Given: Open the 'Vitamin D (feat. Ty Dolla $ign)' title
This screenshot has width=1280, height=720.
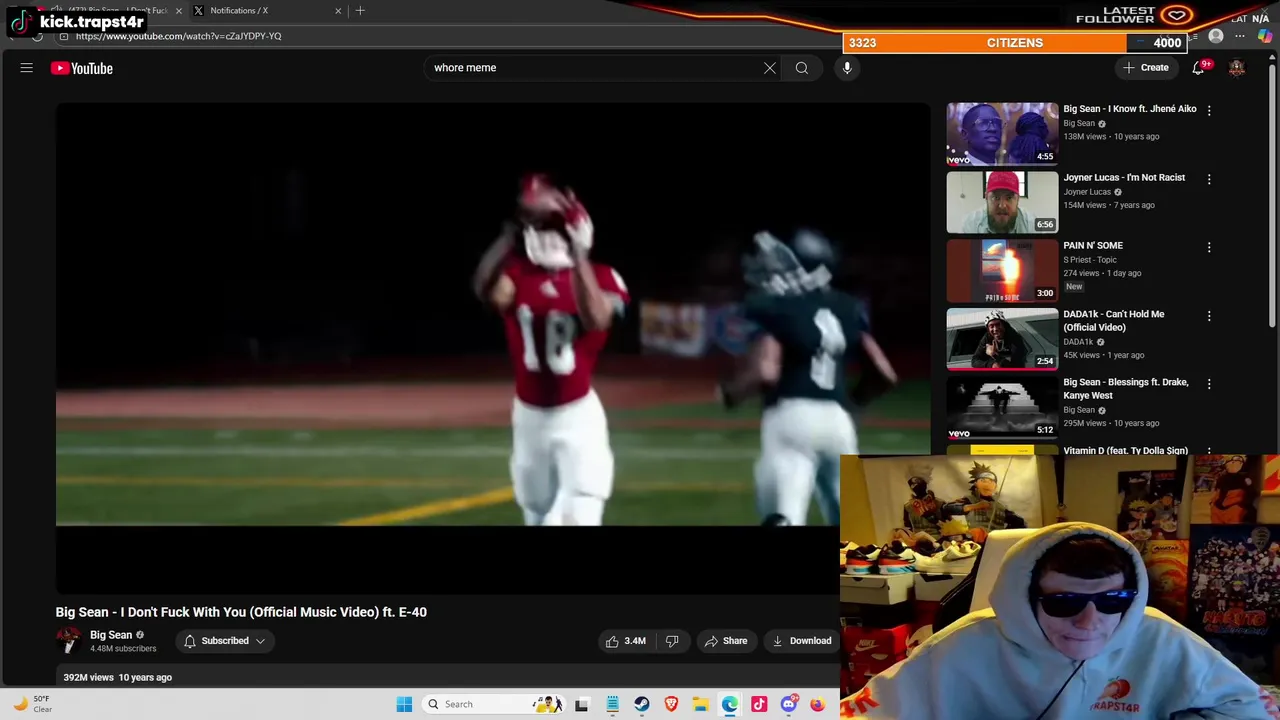Looking at the screenshot, I should pyautogui.click(x=1125, y=450).
